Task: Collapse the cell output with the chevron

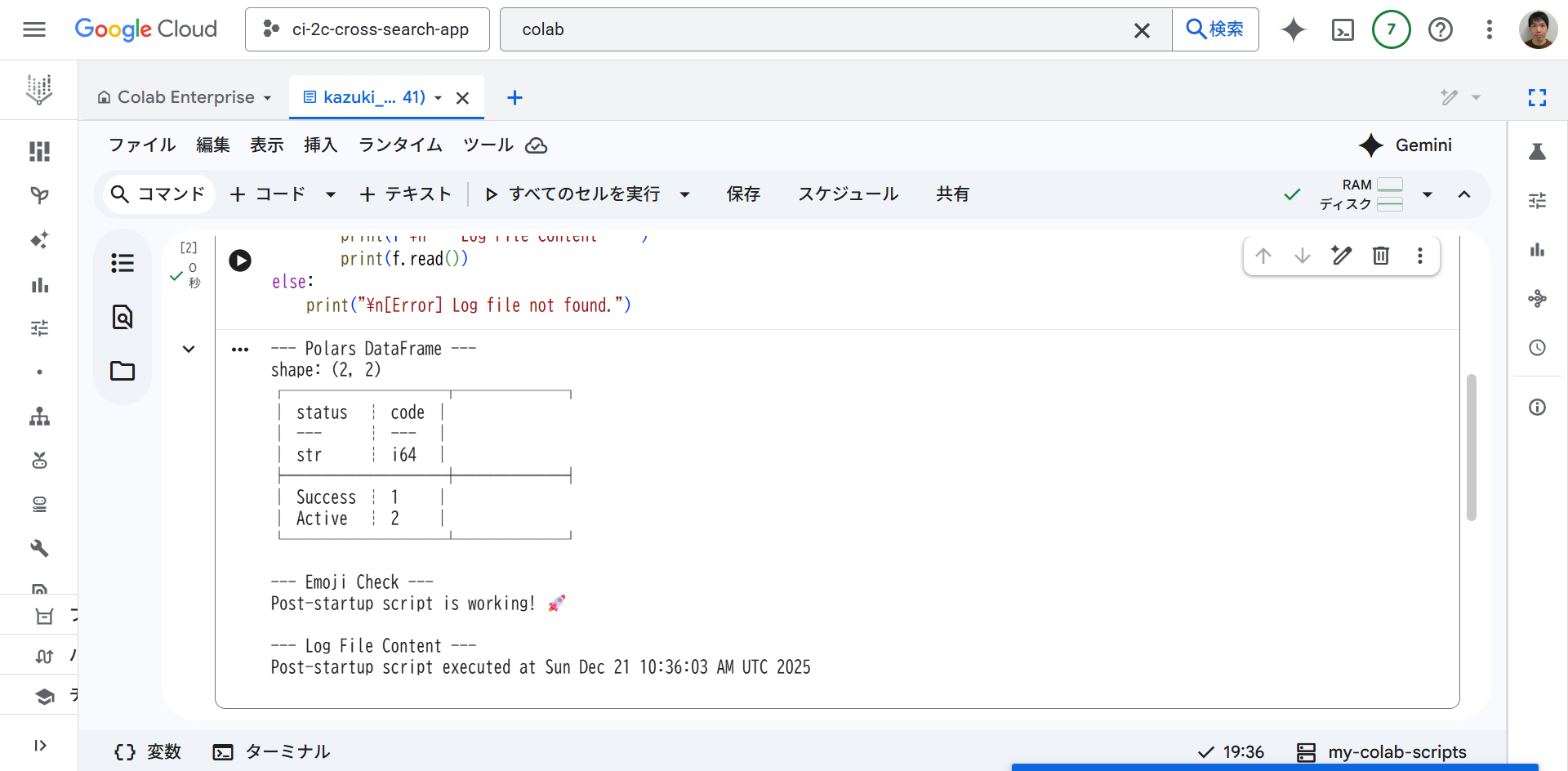Action: [x=189, y=349]
